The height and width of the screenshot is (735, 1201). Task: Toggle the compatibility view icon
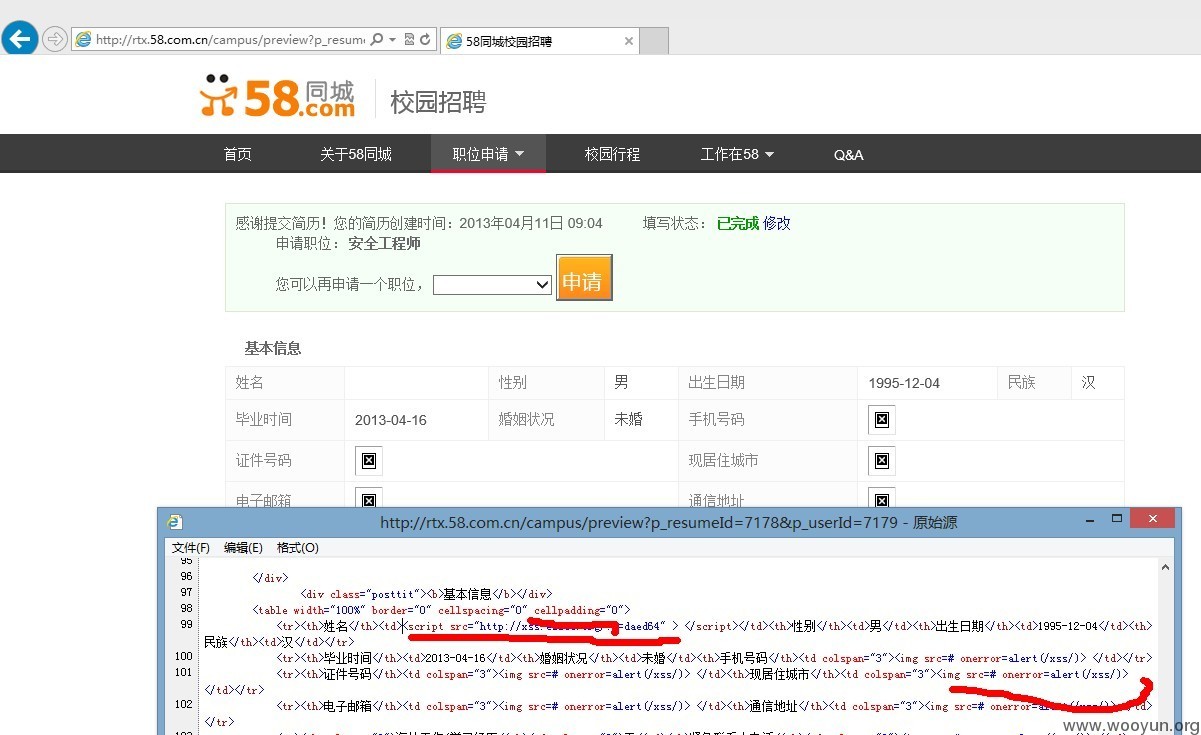coord(410,40)
